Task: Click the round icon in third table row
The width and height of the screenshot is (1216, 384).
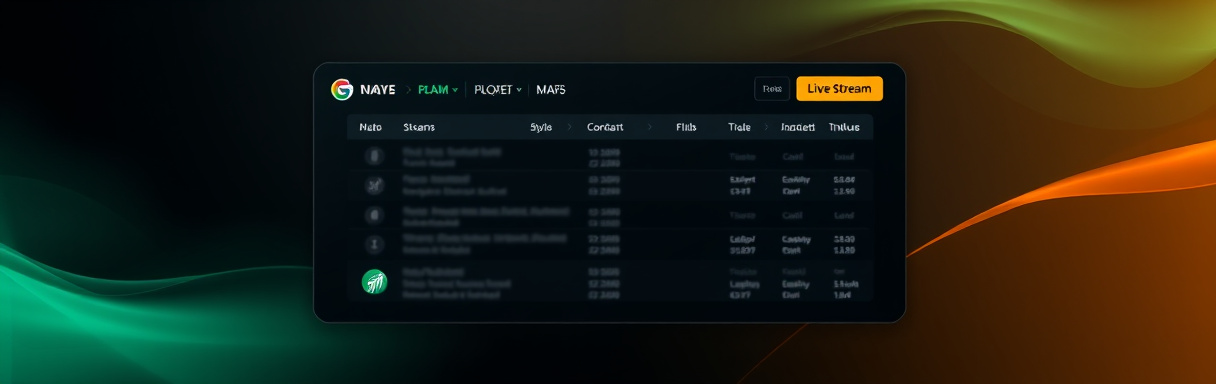Action: 374,214
